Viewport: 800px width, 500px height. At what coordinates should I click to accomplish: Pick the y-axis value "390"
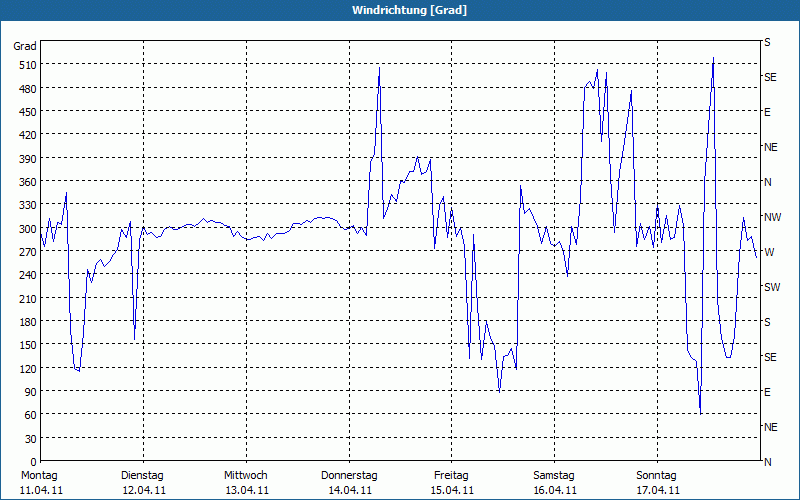pyautogui.click(x=28, y=159)
